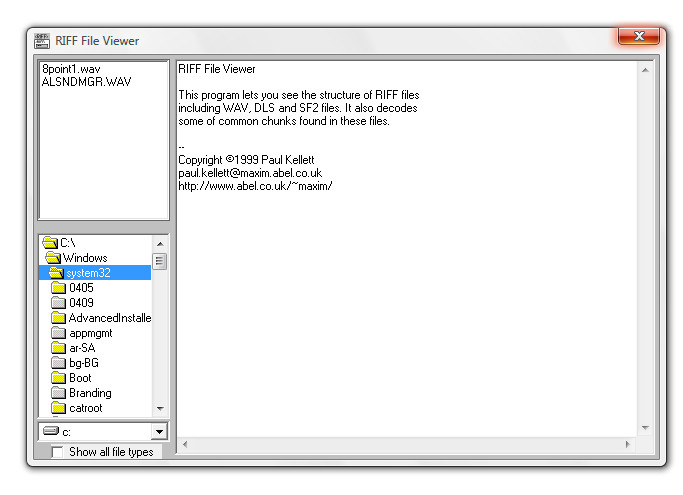
Task: Click the appmgmt folder icon
Action: pyautogui.click(x=58, y=333)
